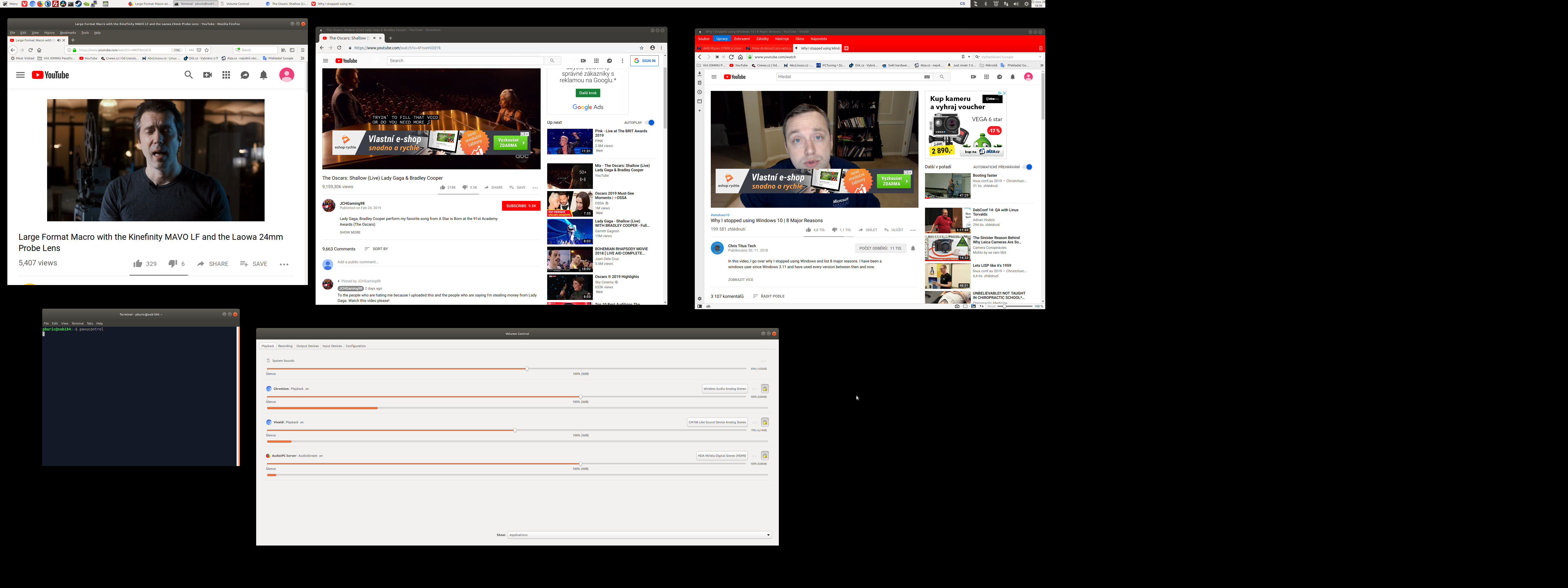Open YouTube notifications bell in Firefox

coord(264,75)
